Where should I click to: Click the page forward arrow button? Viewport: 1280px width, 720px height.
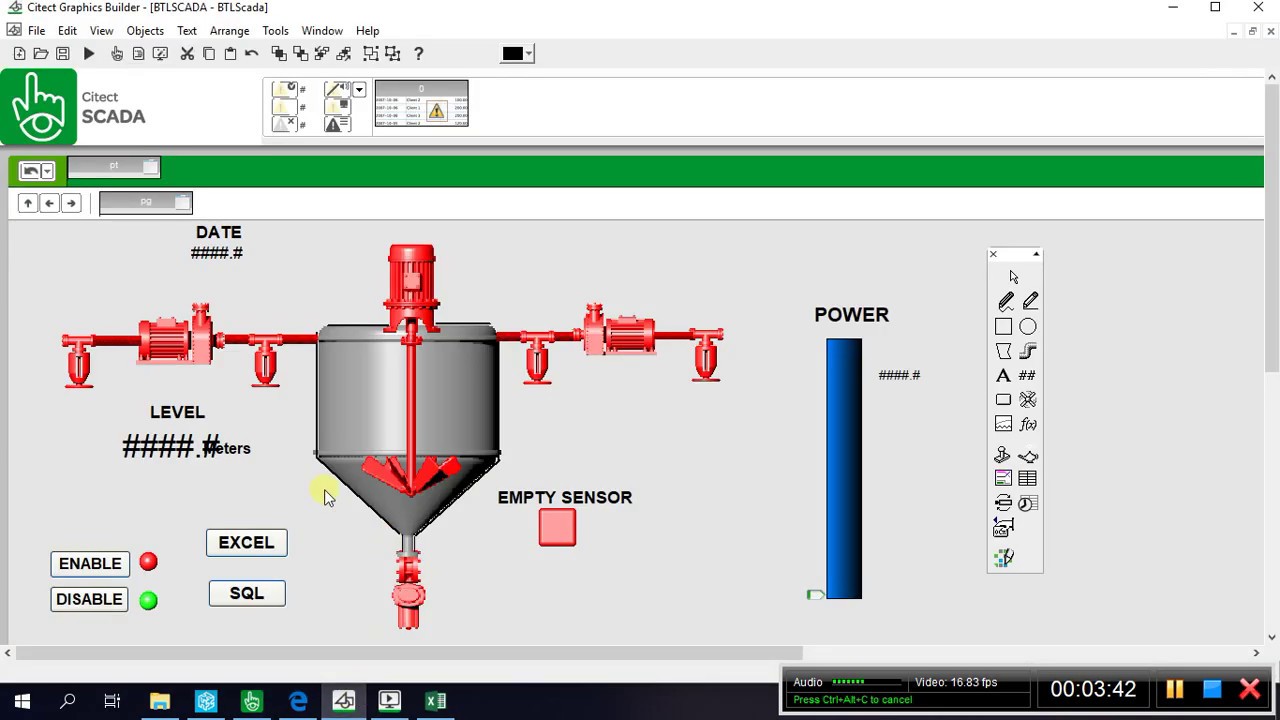pos(70,203)
